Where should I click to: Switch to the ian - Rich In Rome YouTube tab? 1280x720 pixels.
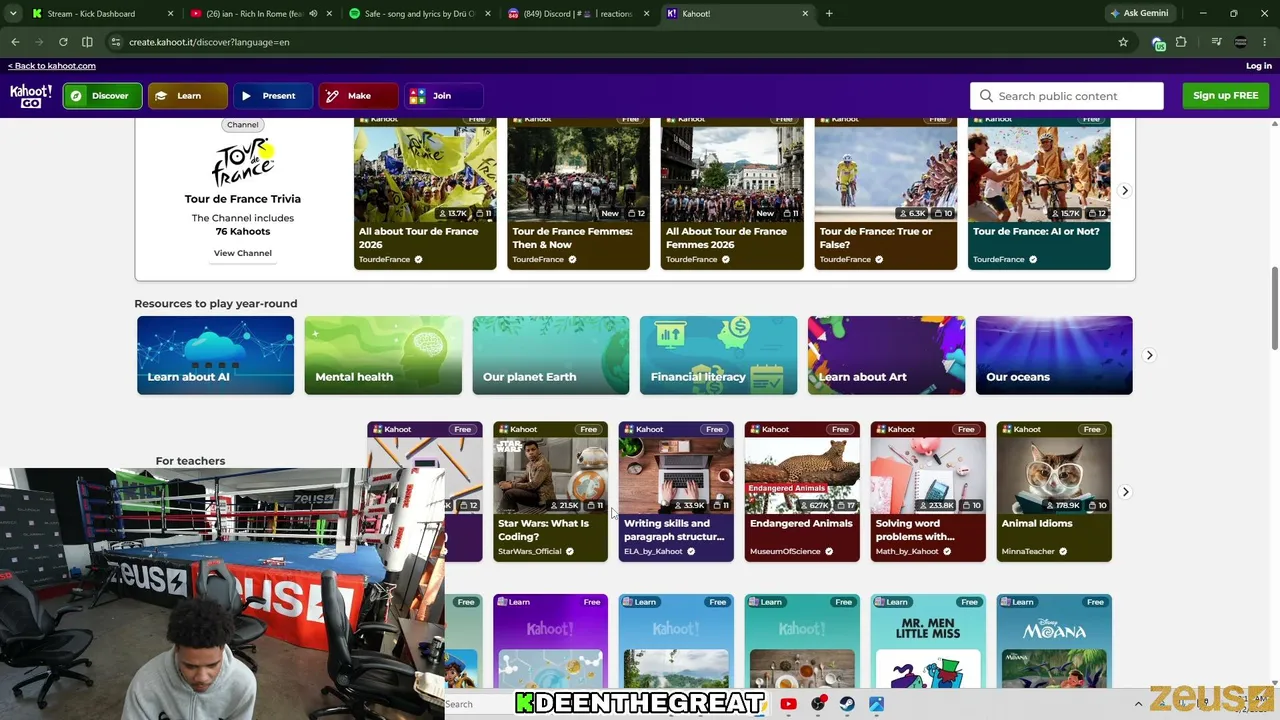click(x=248, y=14)
